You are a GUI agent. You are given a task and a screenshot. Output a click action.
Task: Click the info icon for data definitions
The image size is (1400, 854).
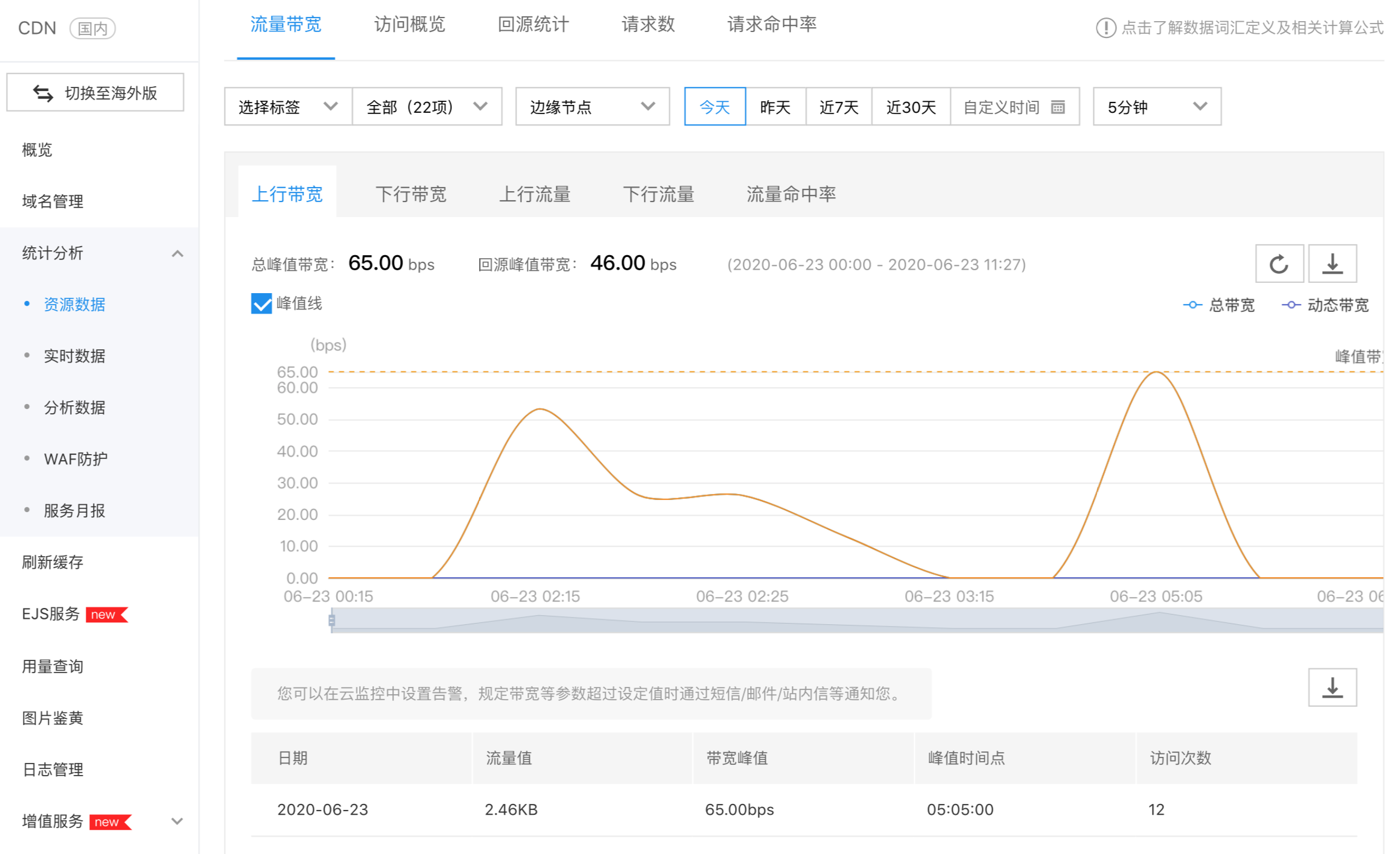click(x=1105, y=28)
